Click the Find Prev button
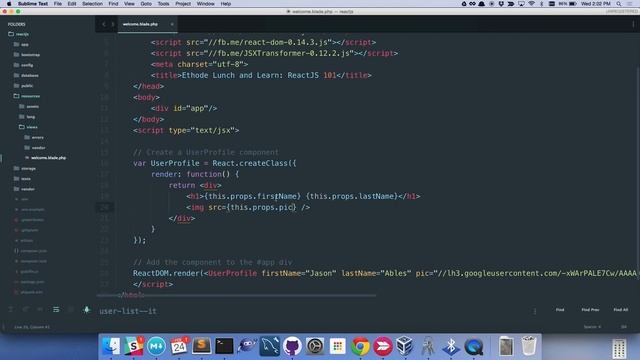The height and width of the screenshot is (360, 640). tap(590, 310)
